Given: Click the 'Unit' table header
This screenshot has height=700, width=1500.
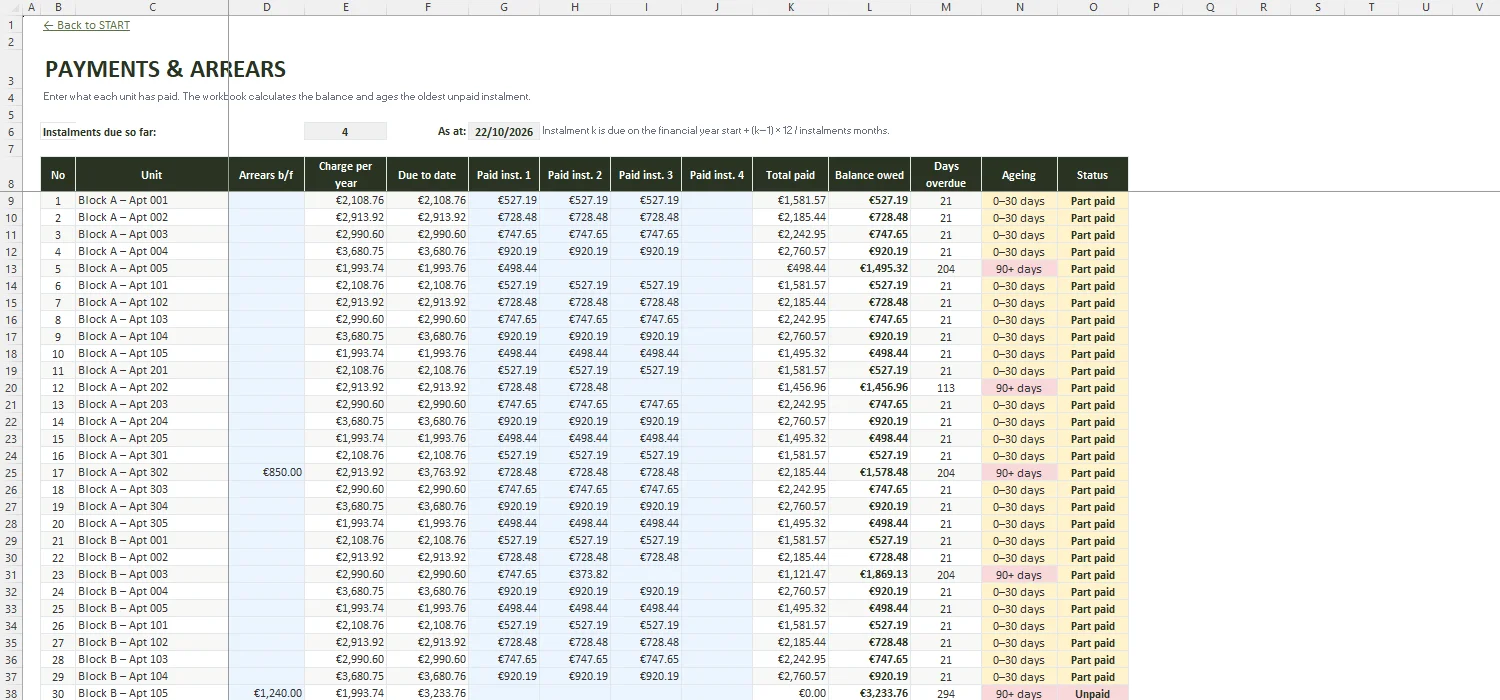Looking at the screenshot, I should pos(152,174).
